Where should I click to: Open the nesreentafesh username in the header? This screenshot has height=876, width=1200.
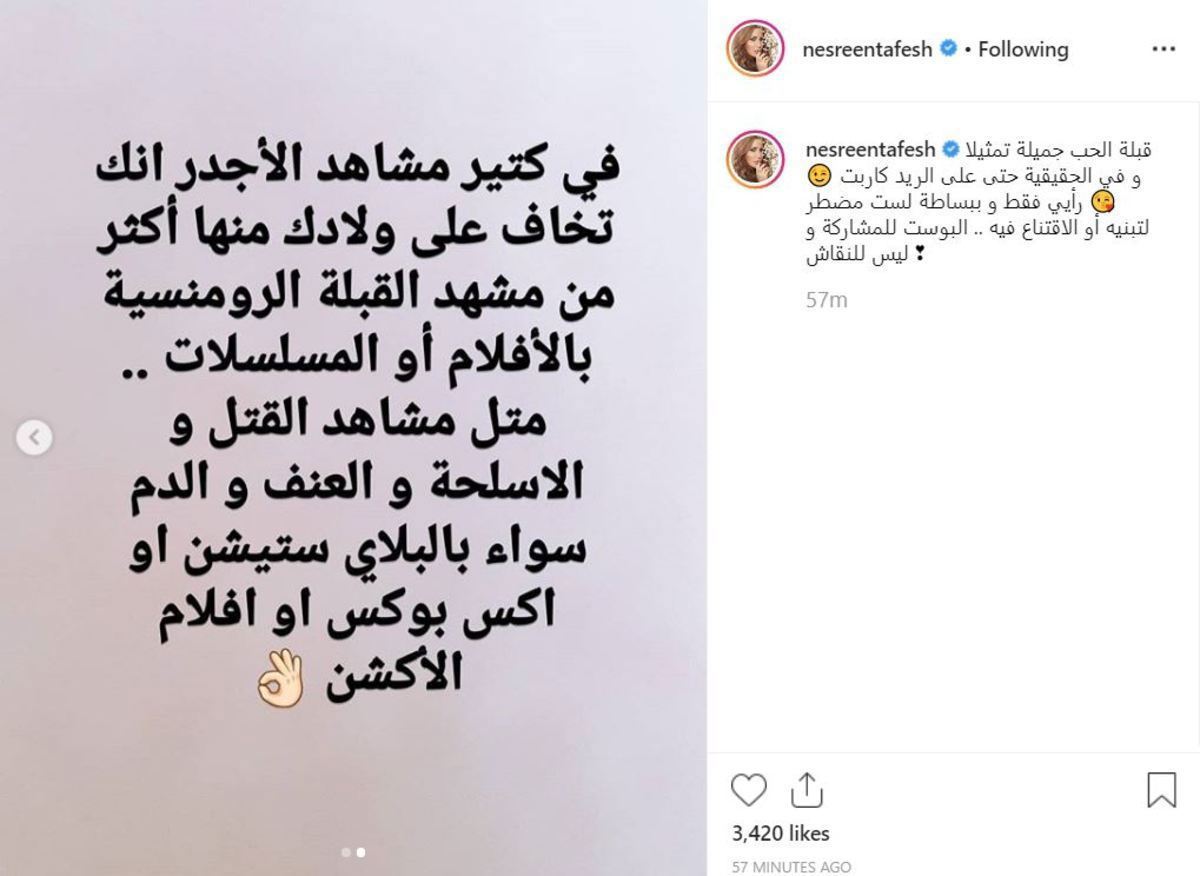(x=866, y=49)
